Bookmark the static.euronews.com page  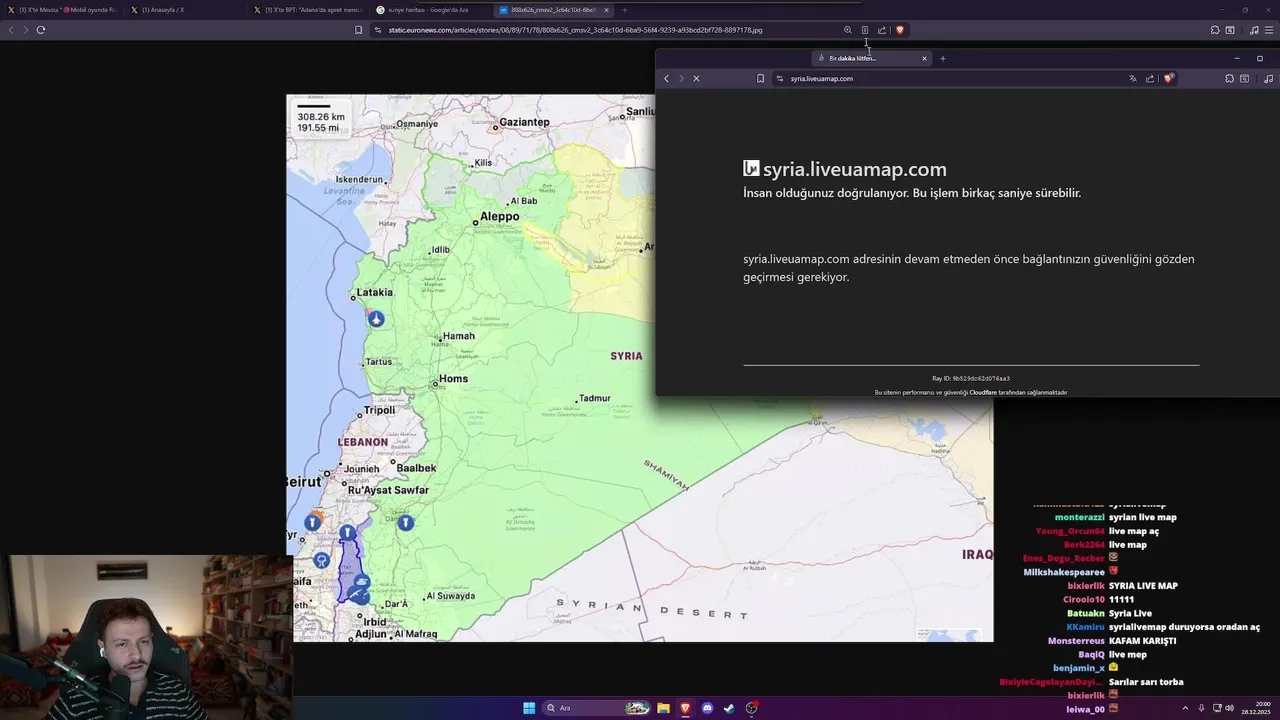(x=358, y=30)
